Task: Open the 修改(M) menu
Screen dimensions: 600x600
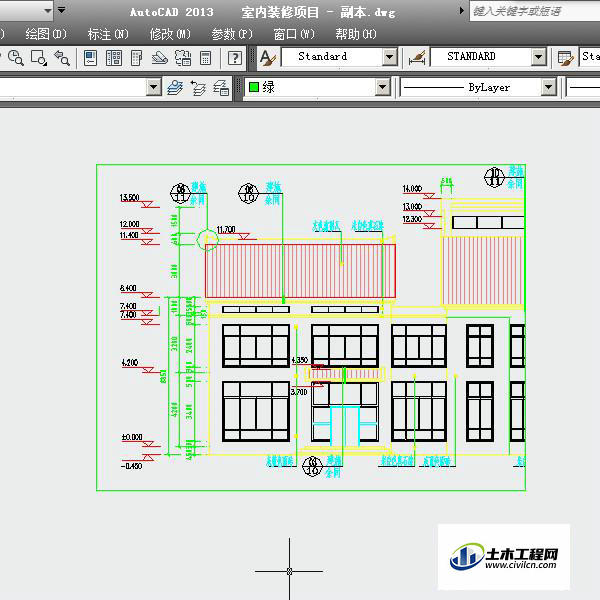Action: (x=170, y=34)
